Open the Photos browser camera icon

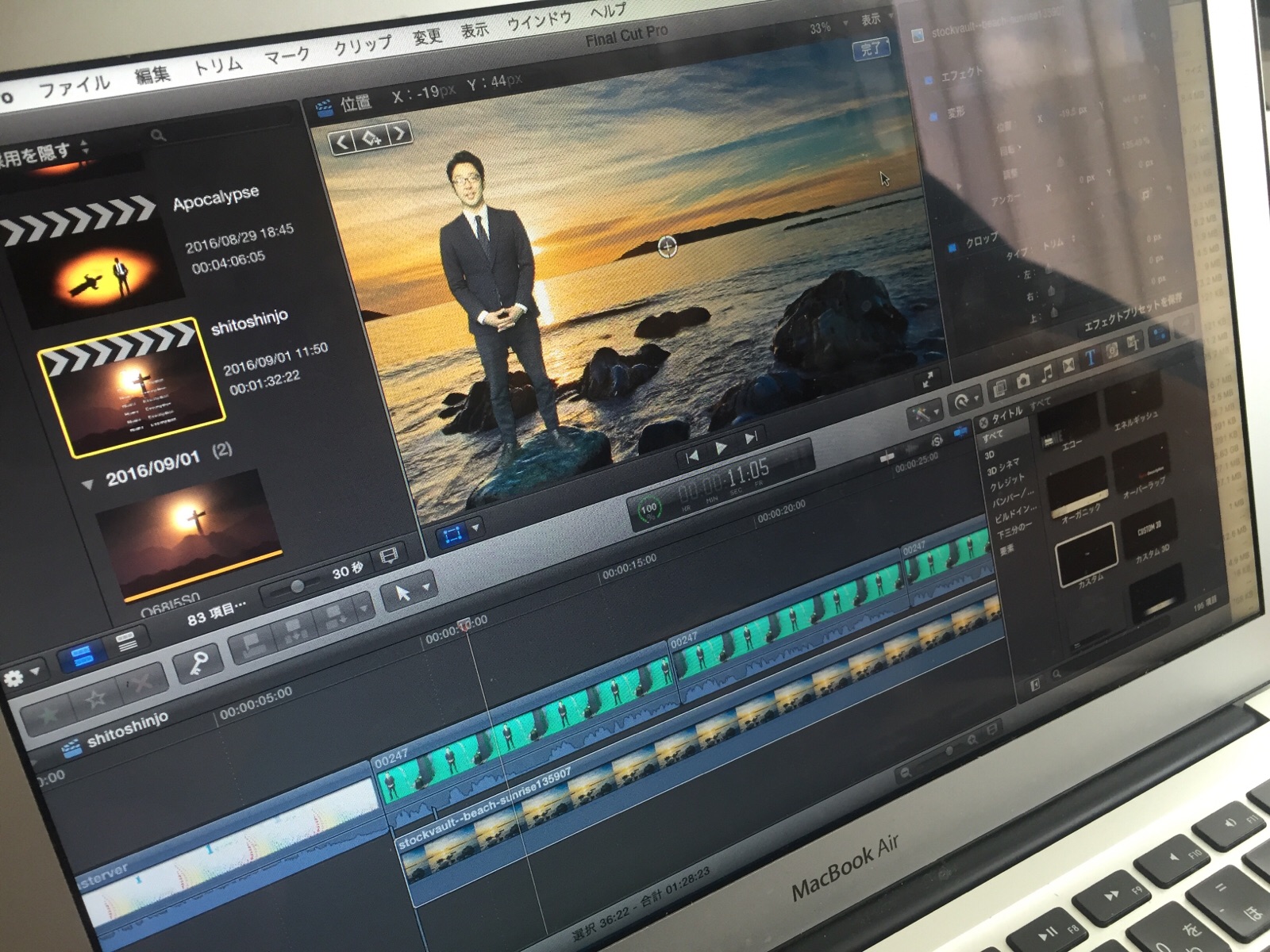click(1022, 380)
